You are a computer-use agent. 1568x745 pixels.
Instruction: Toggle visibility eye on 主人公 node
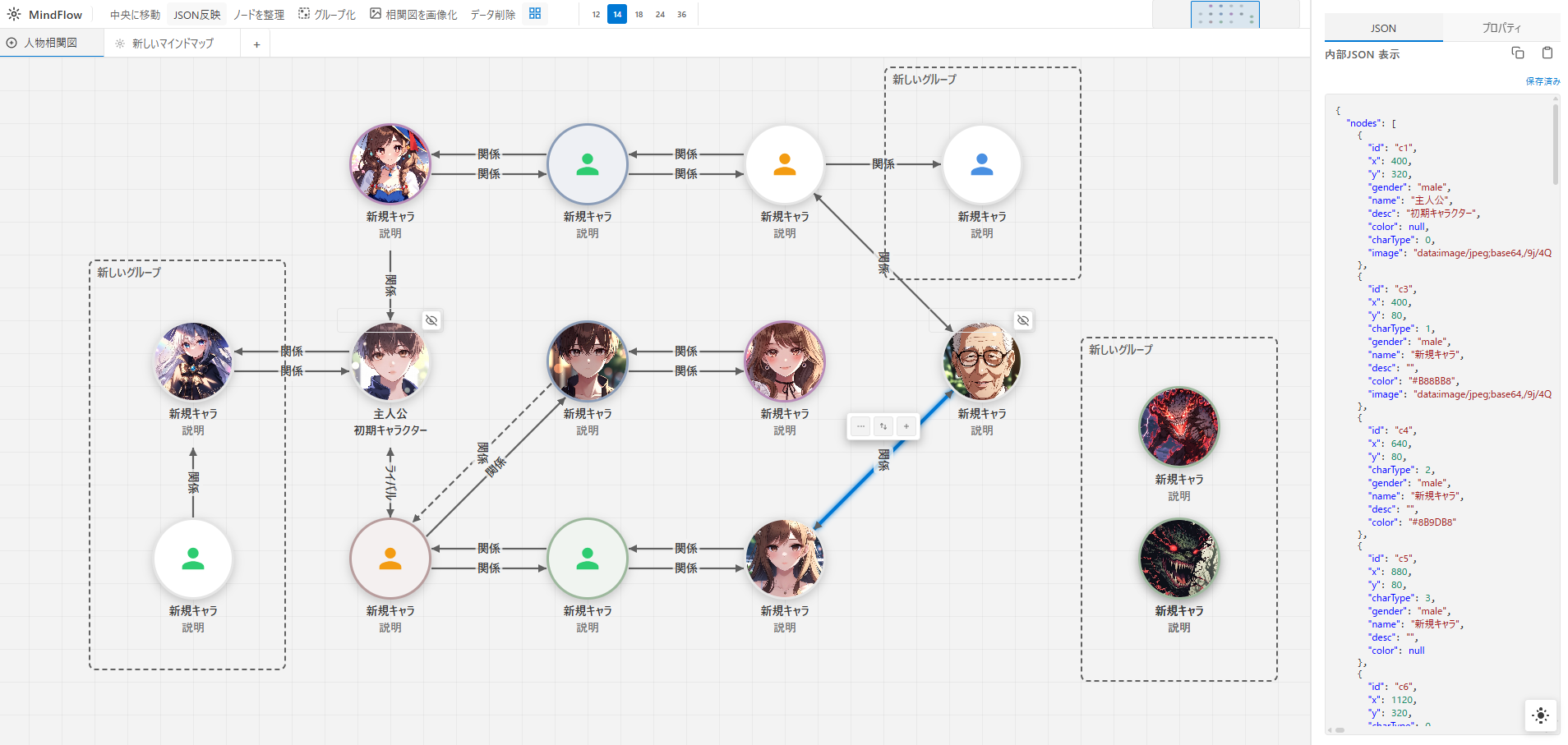point(431,320)
